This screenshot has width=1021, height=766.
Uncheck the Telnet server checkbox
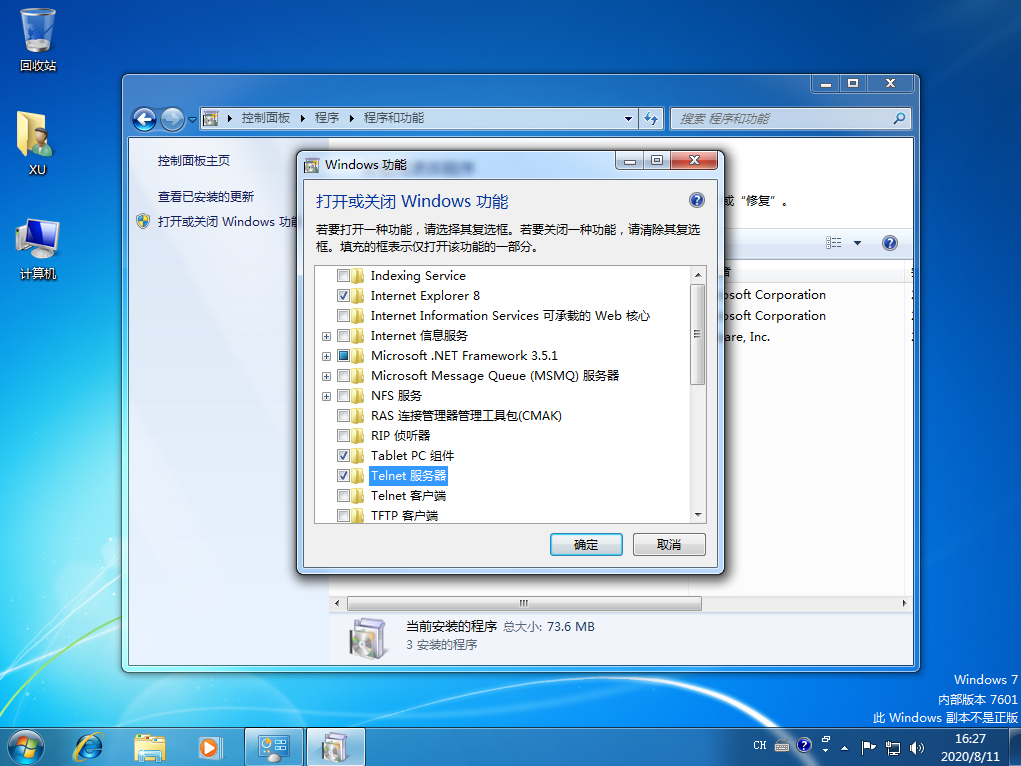[344, 476]
